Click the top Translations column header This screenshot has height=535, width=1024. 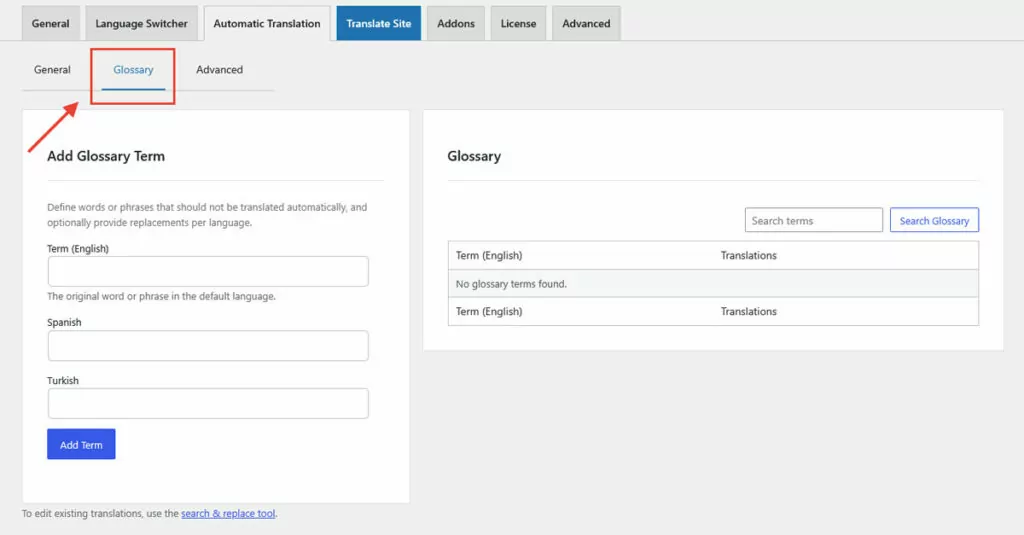pos(748,255)
